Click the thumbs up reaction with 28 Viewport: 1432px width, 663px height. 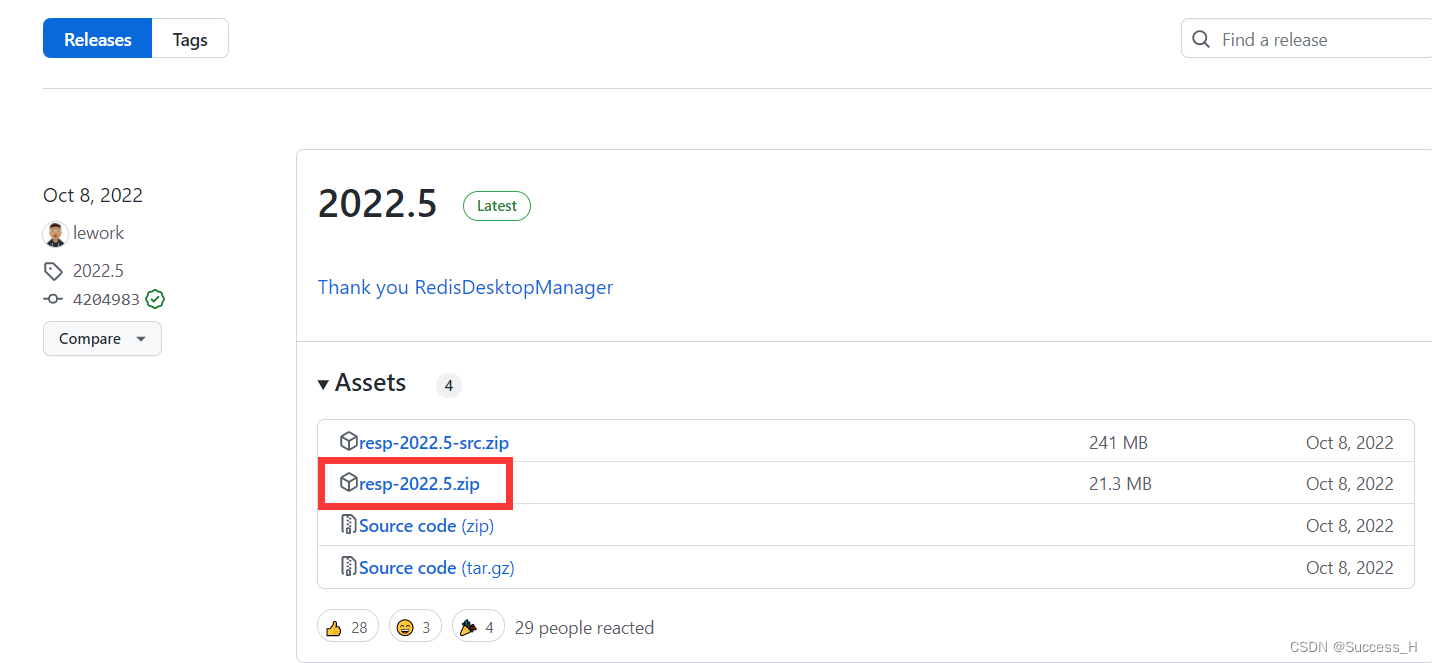pos(348,627)
